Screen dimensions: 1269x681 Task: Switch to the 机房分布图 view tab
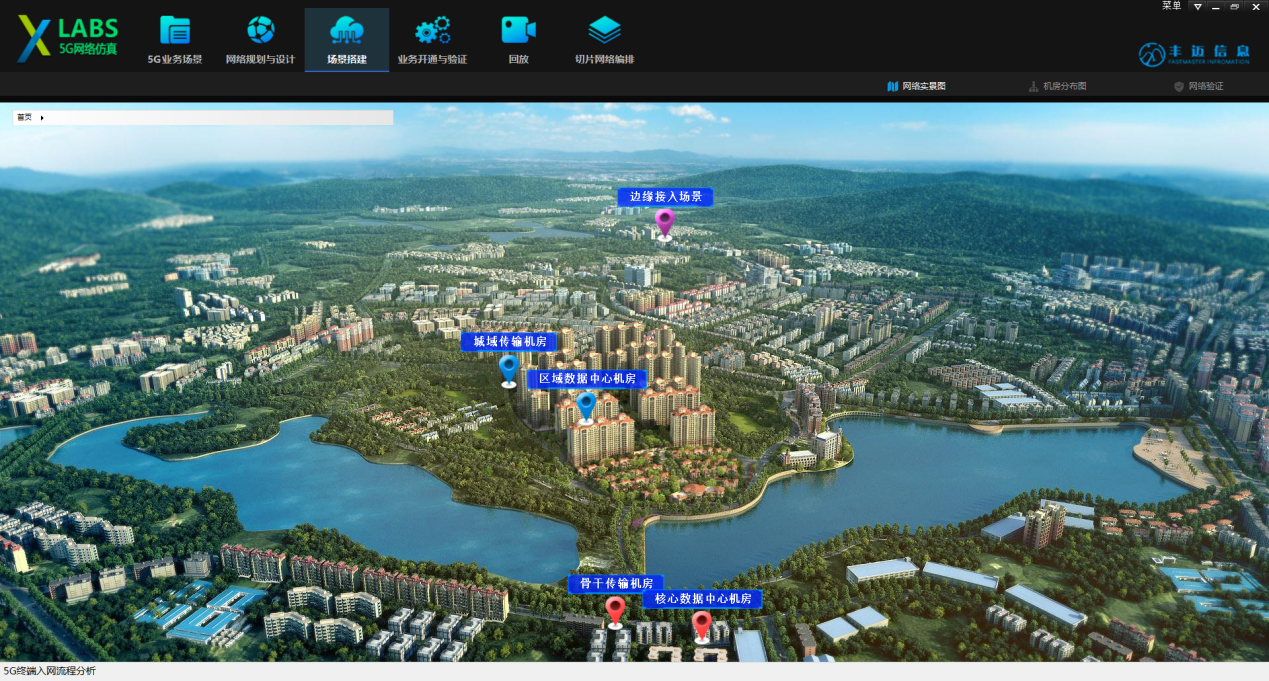1057,86
